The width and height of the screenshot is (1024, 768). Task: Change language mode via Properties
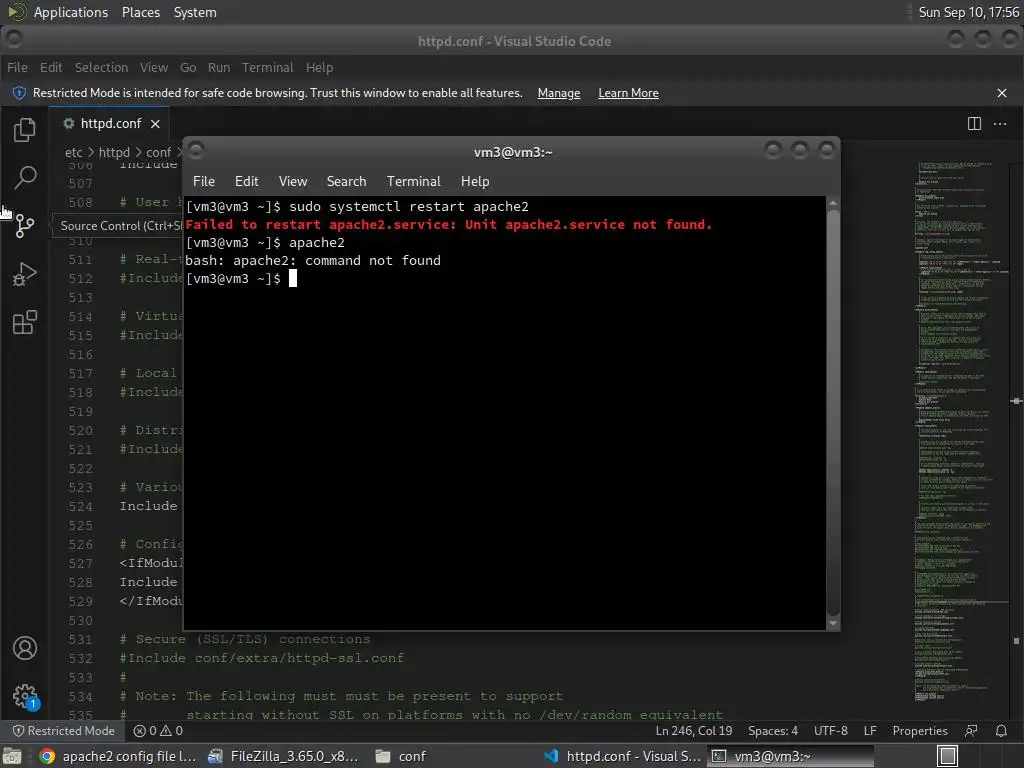tap(920, 731)
